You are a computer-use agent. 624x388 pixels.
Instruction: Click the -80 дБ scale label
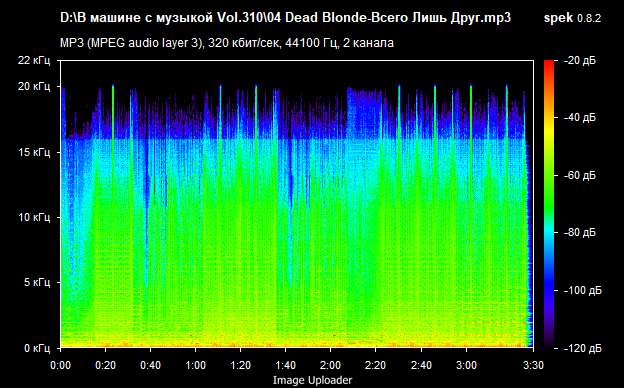[580, 232]
